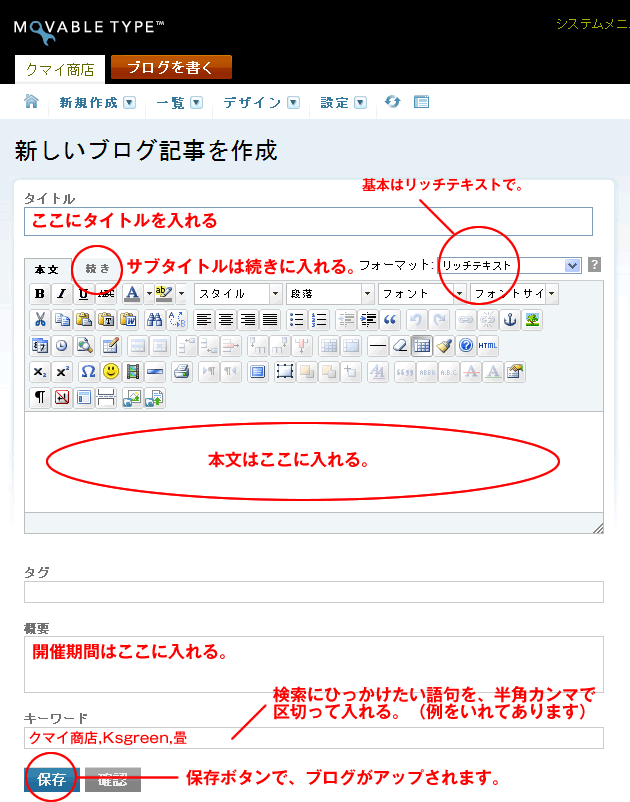This screenshot has height=802, width=630.
Task: Expand the highlight color picker arrow
Action: coord(181,294)
